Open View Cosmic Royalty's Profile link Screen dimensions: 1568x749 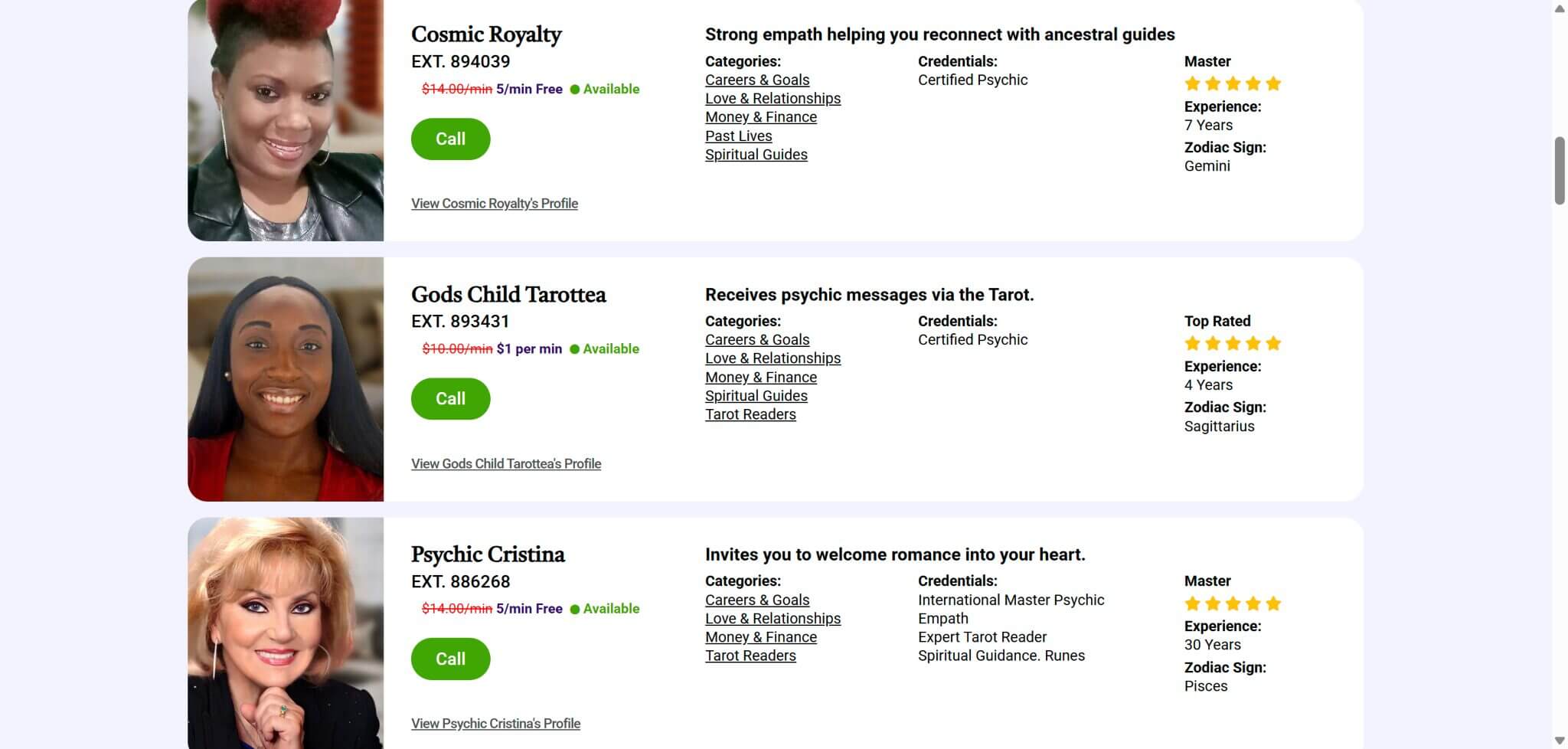coord(494,204)
